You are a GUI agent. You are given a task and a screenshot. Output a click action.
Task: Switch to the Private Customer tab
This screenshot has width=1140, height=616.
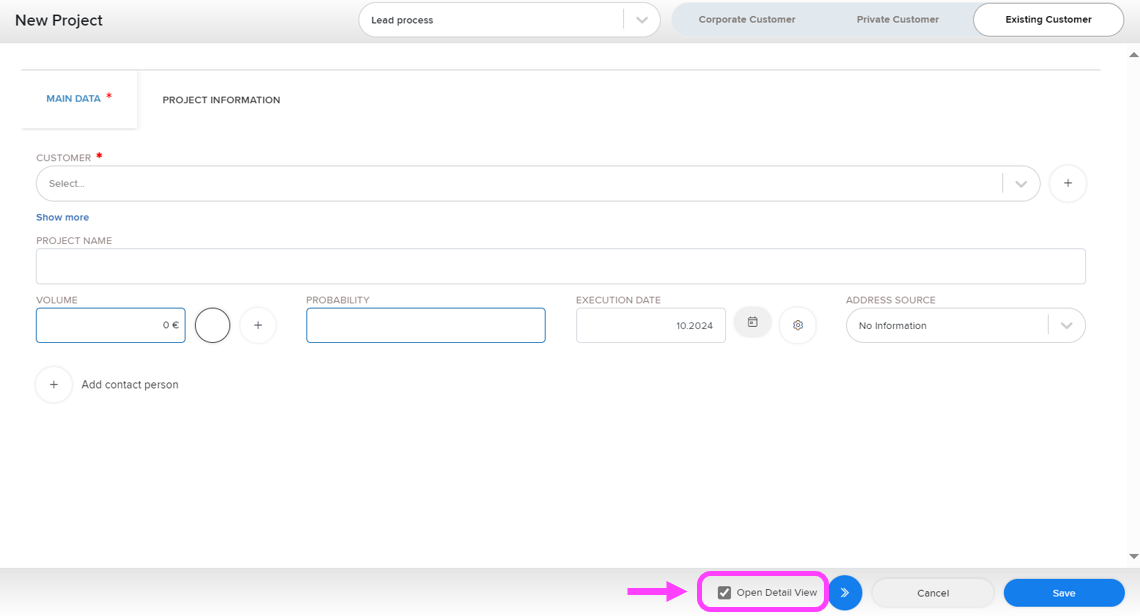[897, 20]
